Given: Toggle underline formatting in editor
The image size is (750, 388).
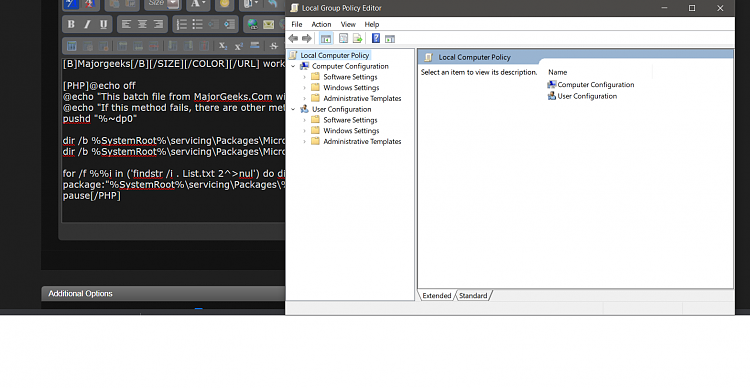Looking at the screenshot, I should (103, 24).
